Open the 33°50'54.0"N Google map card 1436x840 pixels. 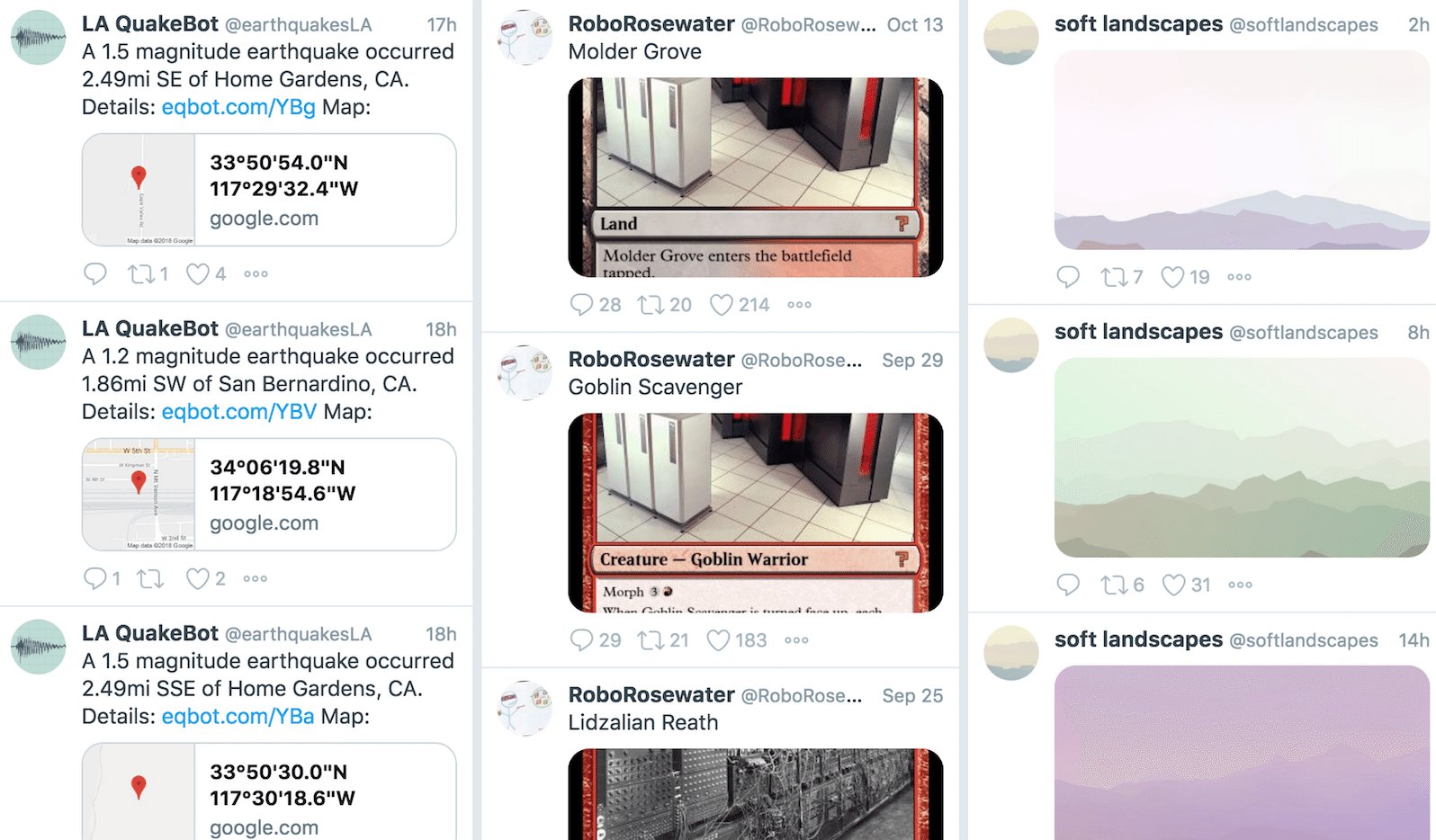tap(269, 190)
